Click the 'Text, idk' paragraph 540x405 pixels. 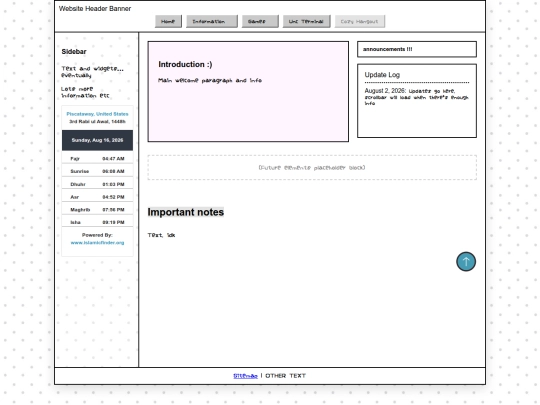[161, 235]
